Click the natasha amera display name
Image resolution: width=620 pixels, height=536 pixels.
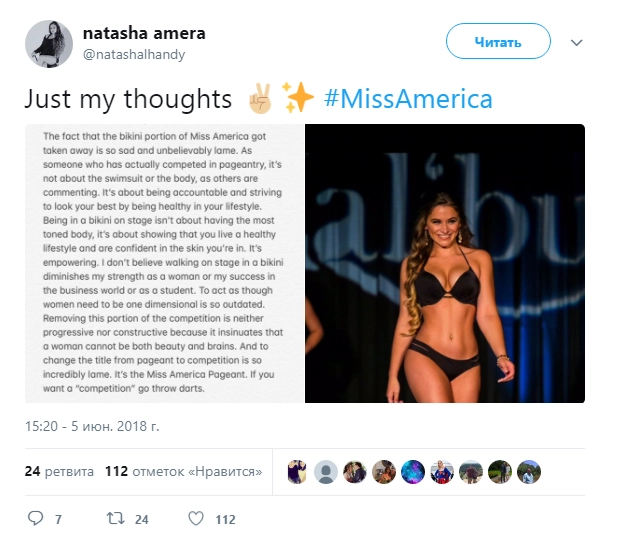(144, 33)
